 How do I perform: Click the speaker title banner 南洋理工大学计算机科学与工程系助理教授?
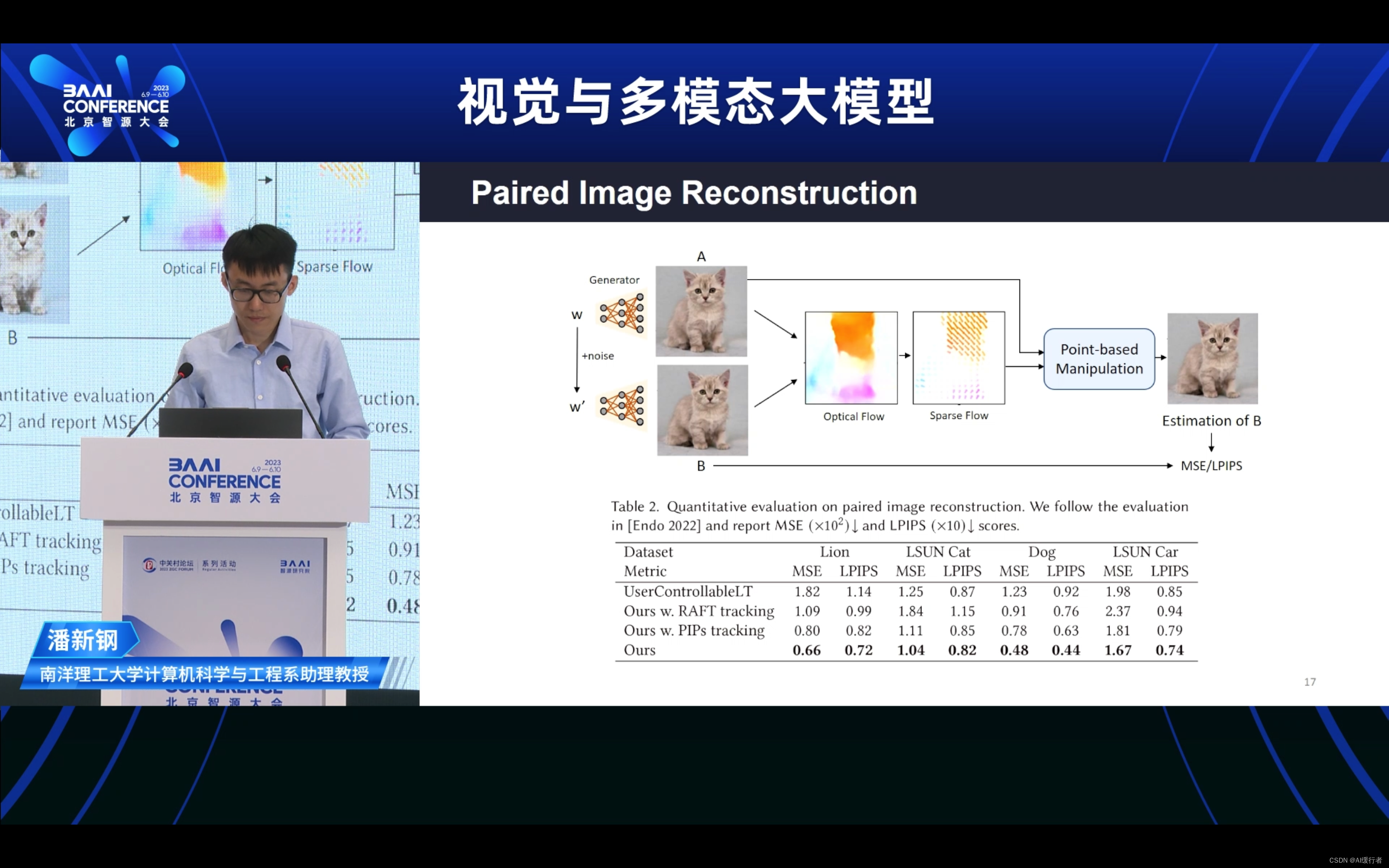pyautogui.click(x=204, y=674)
